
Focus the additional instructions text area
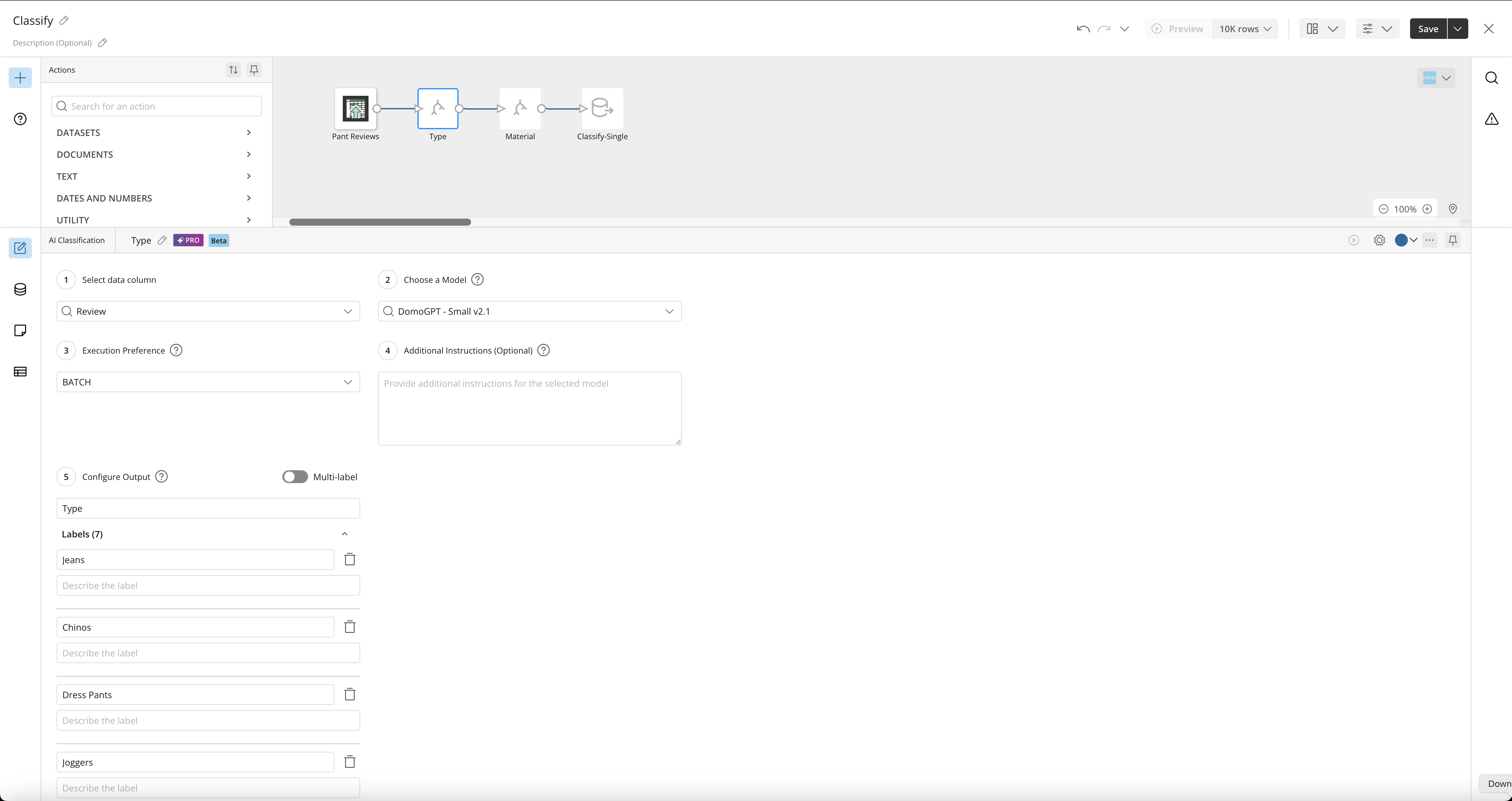(530, 409)
